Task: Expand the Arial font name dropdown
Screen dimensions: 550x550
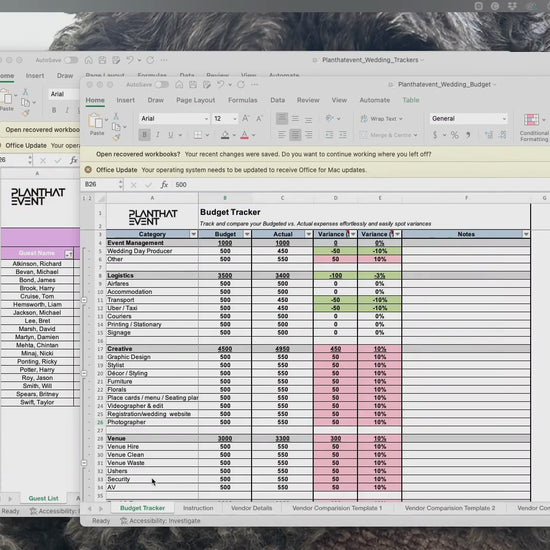Action: coord(206,119)
